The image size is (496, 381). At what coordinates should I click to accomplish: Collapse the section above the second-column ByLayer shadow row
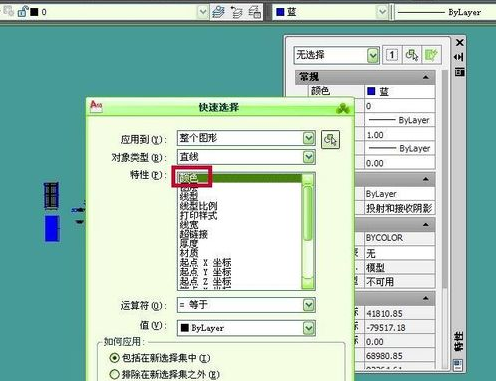click(426, 179)
